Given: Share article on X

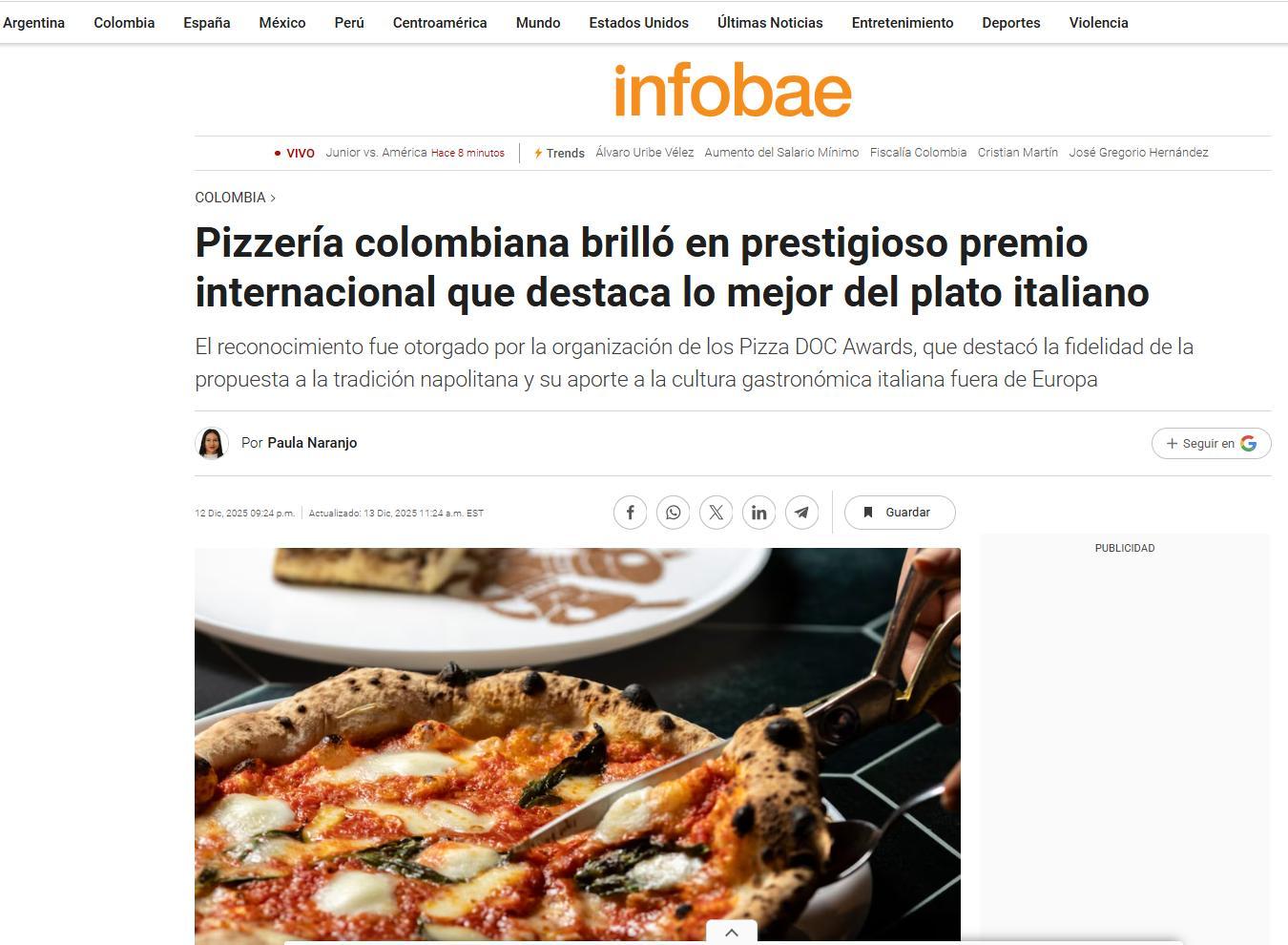Looking at the screenshot, I should 716,513.
